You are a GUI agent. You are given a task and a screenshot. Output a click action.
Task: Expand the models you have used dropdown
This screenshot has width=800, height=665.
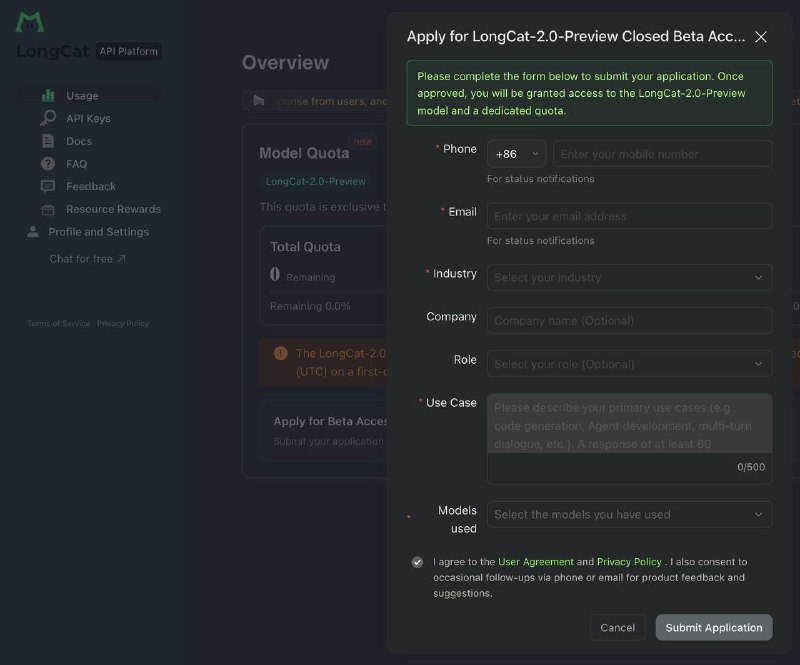coord(630,514)
